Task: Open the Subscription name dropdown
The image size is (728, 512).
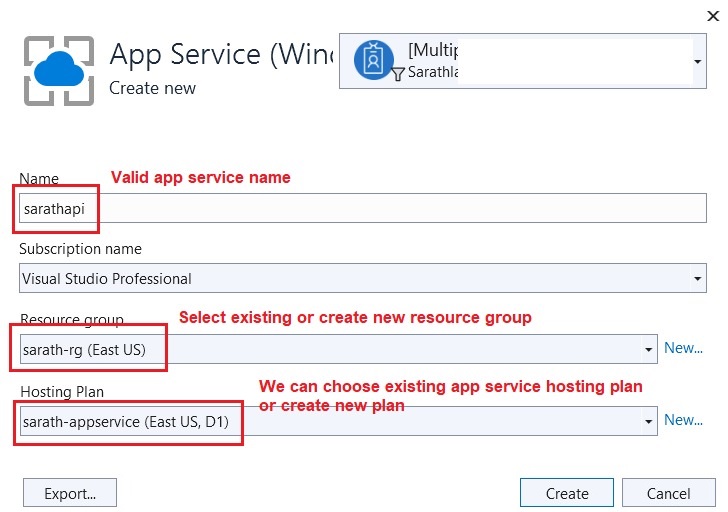Action: [363, 278]
